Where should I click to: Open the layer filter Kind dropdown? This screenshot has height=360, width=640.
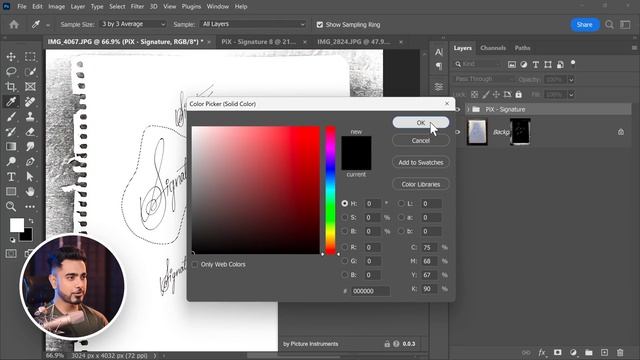(477, 64)
